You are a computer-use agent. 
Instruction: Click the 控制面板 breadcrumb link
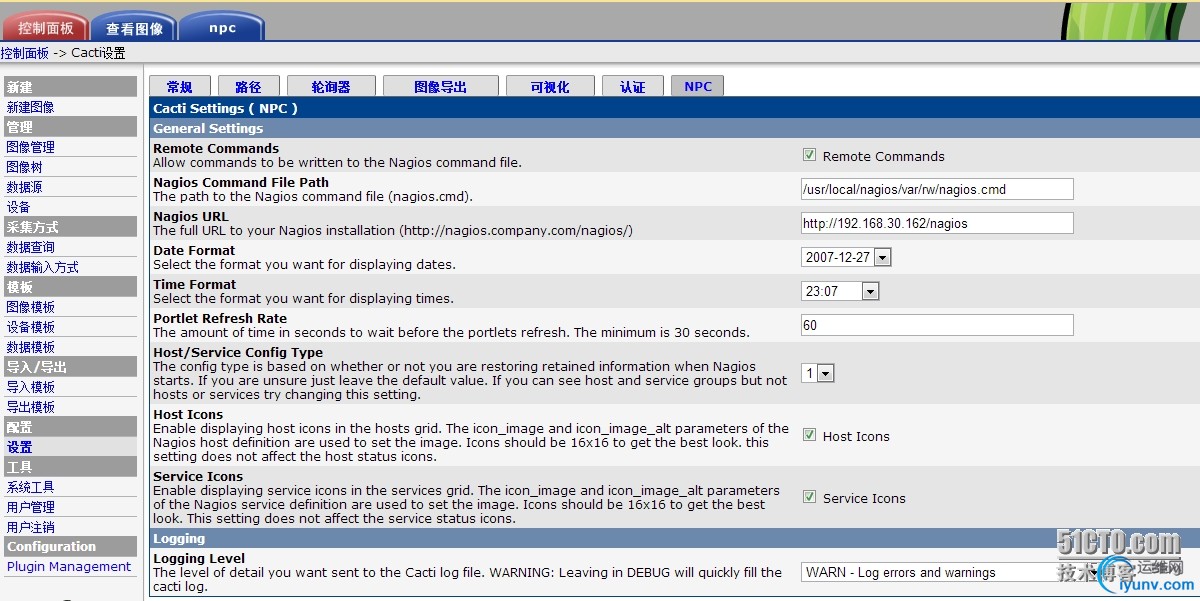24,53
